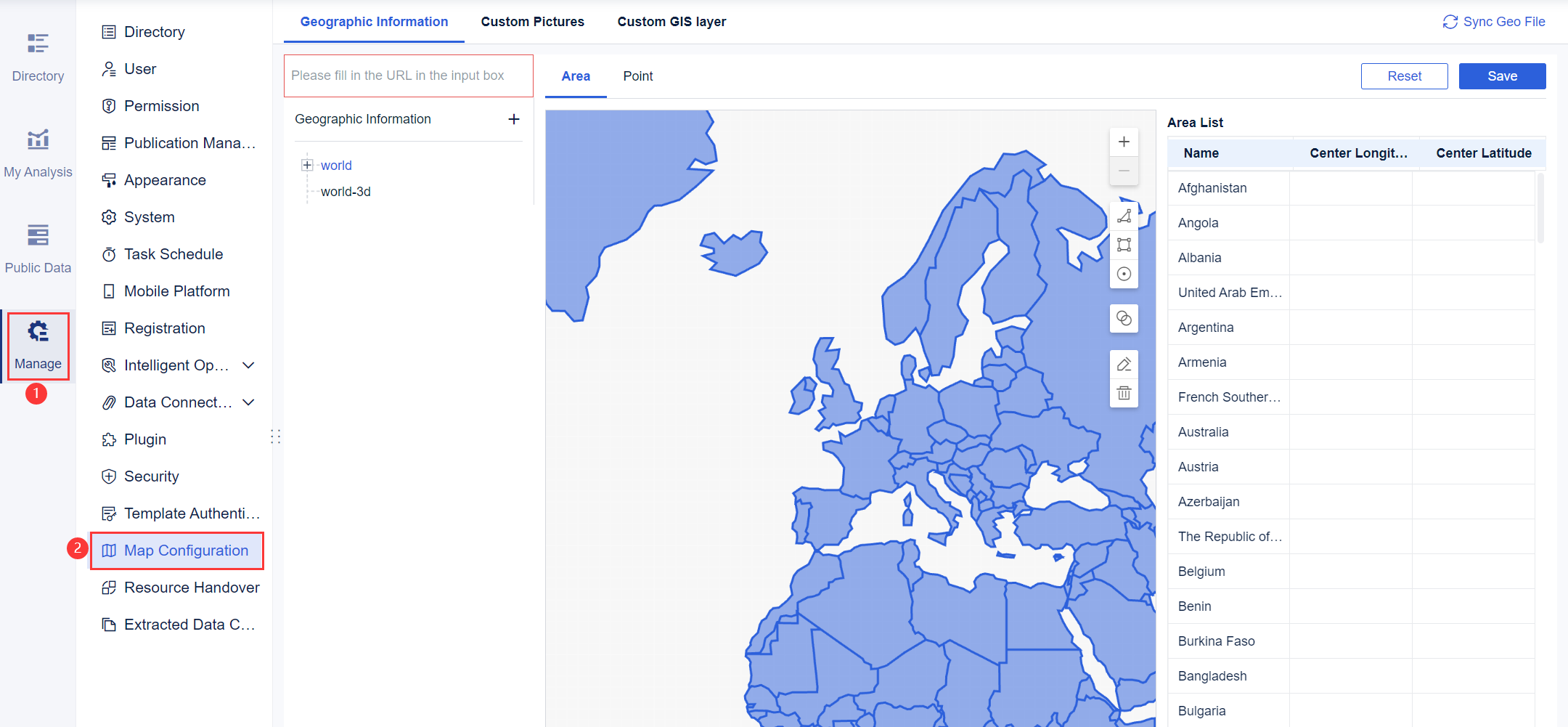Select the edit area tool
Image resolution: width=1568 pixels, height=727 pixels.
tap(1124, 363)
